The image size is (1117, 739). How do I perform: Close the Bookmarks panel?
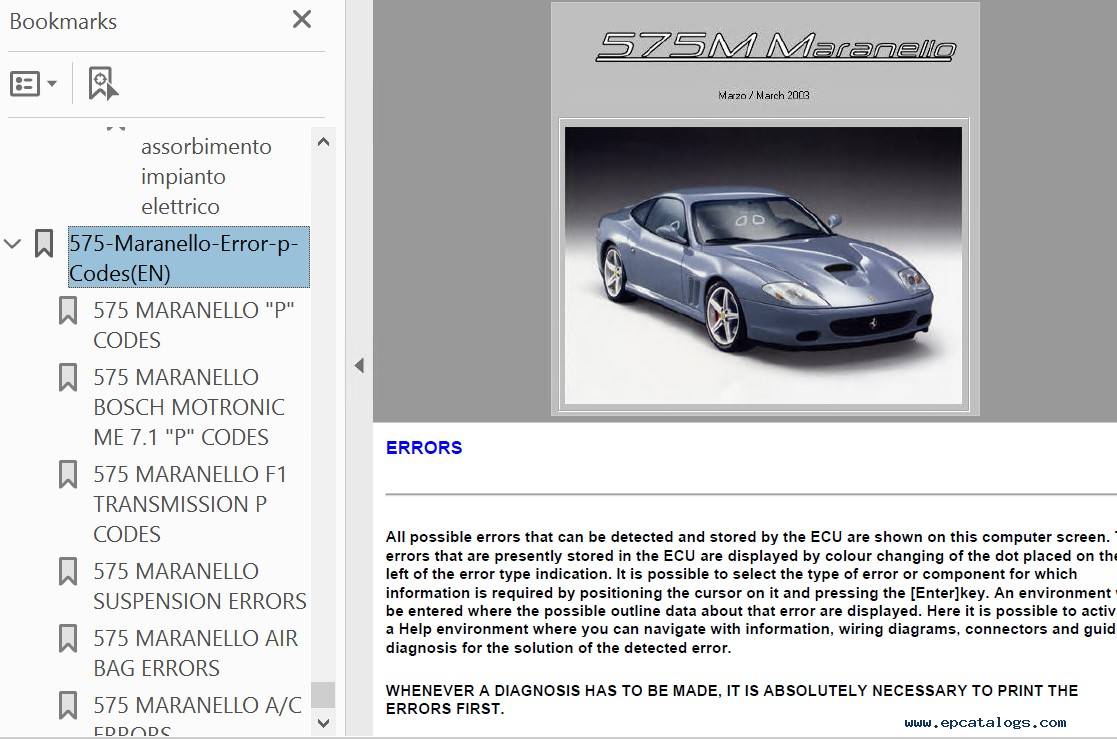click(302, 19)
